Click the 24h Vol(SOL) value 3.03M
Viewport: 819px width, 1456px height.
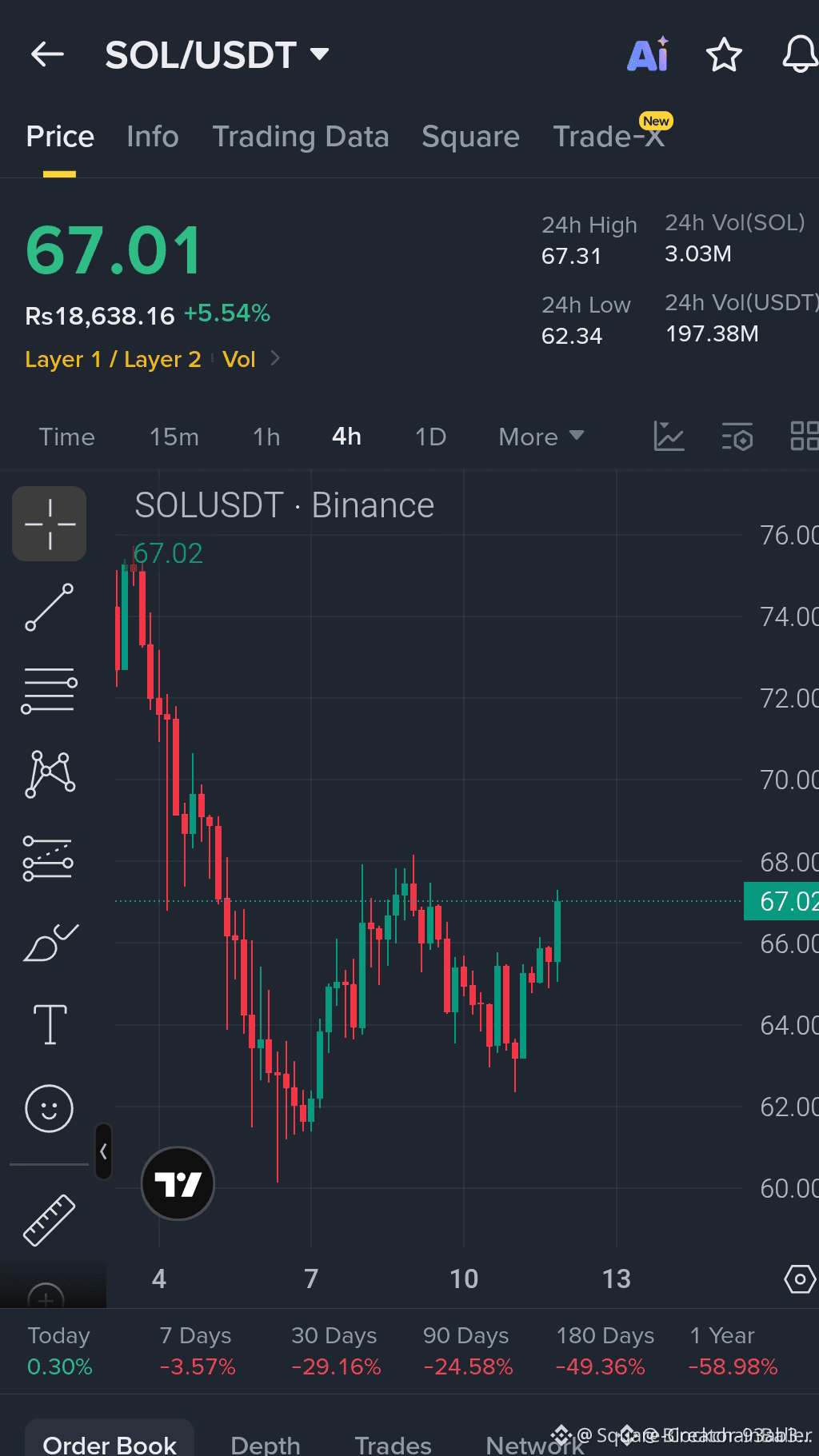698,253
